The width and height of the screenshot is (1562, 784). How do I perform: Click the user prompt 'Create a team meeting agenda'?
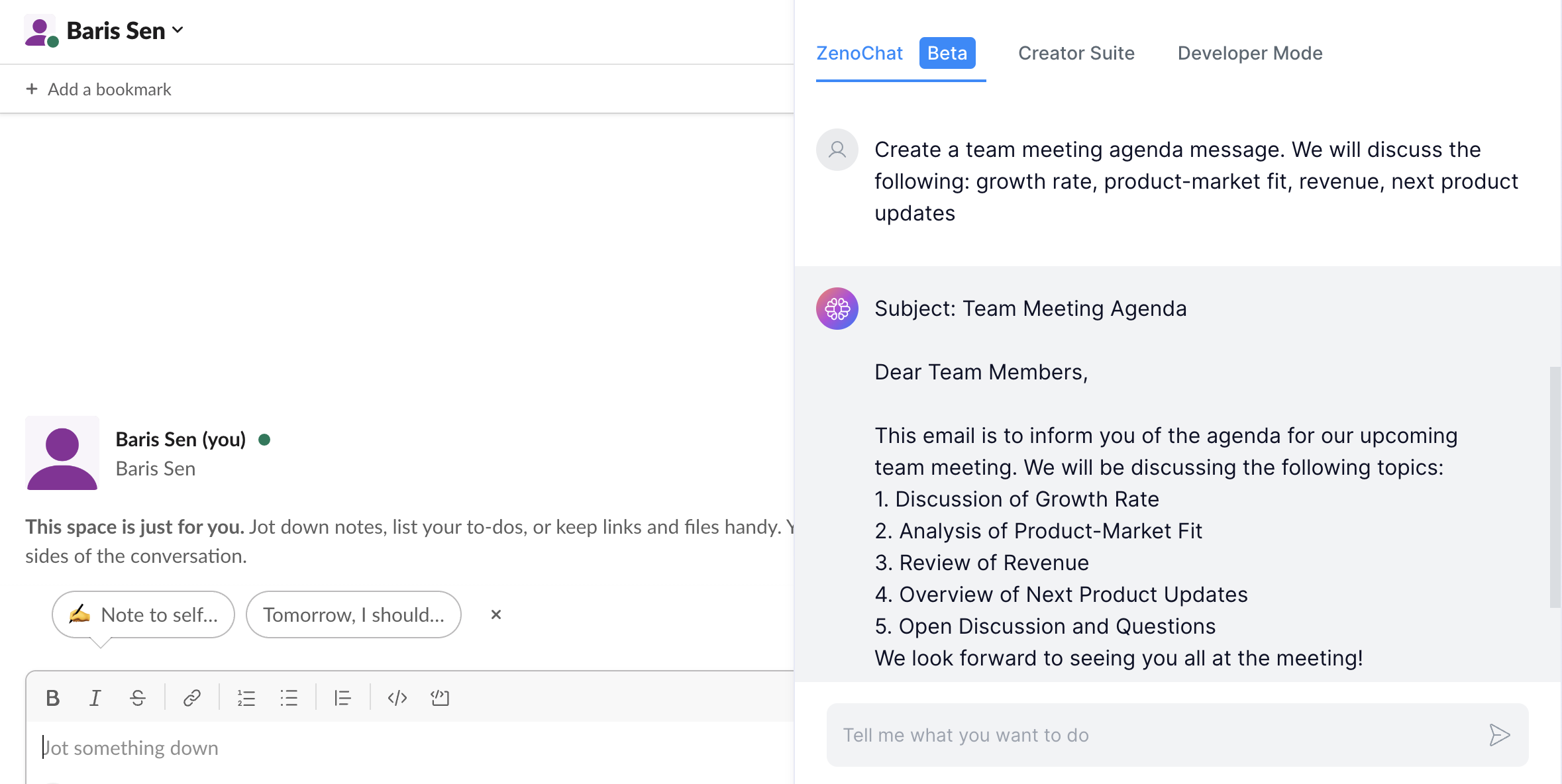click(x=1196, y=181)
